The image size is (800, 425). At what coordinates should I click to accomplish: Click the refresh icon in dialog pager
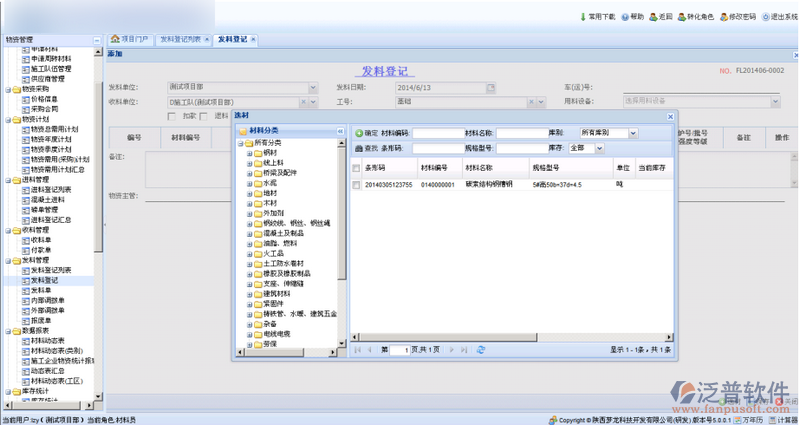click(481, 349)
